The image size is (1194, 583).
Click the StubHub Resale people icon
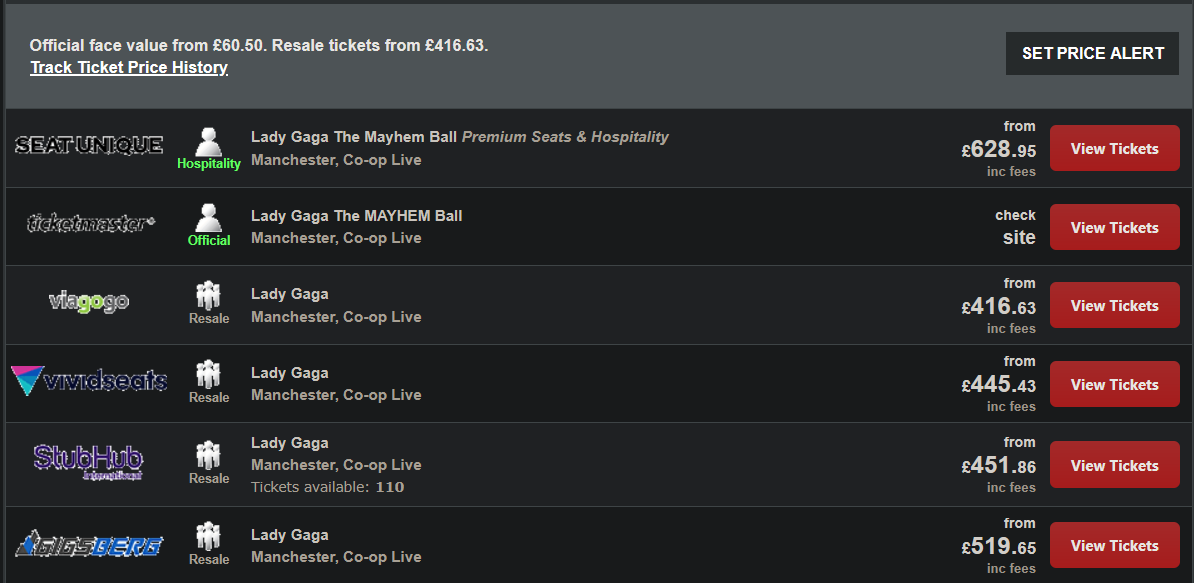pyautogui.click(x=208, y=456)
